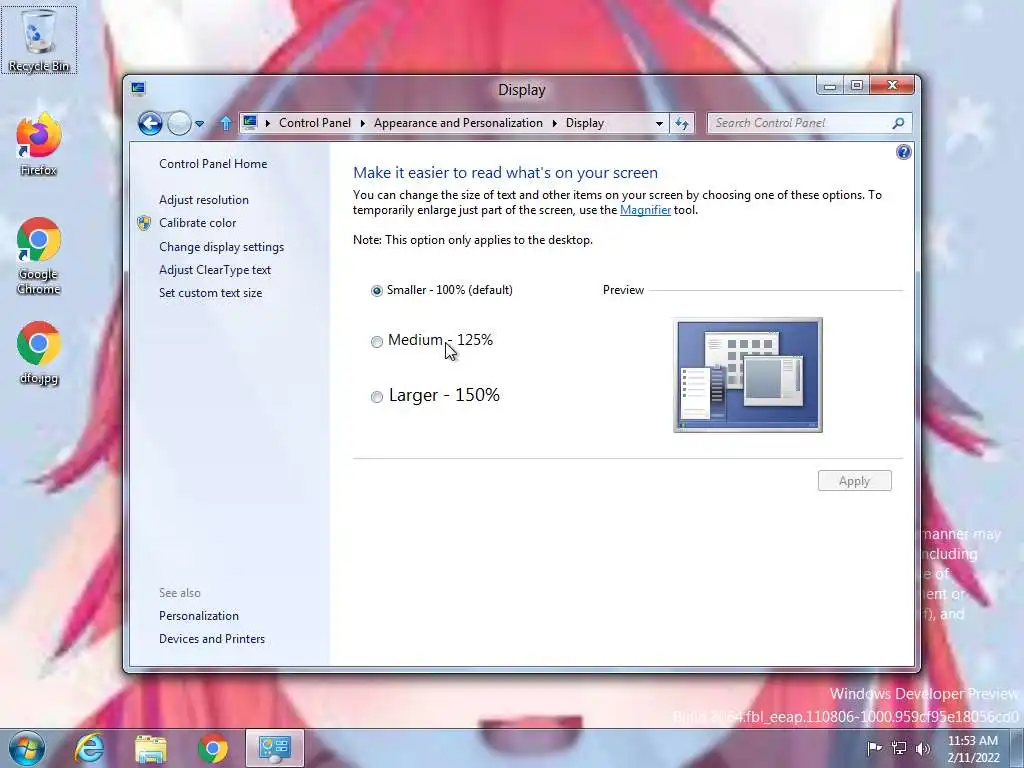1024x768 pixels.
Task: Go to Control Panel breadcrumb
Action: tap(315, 123)
